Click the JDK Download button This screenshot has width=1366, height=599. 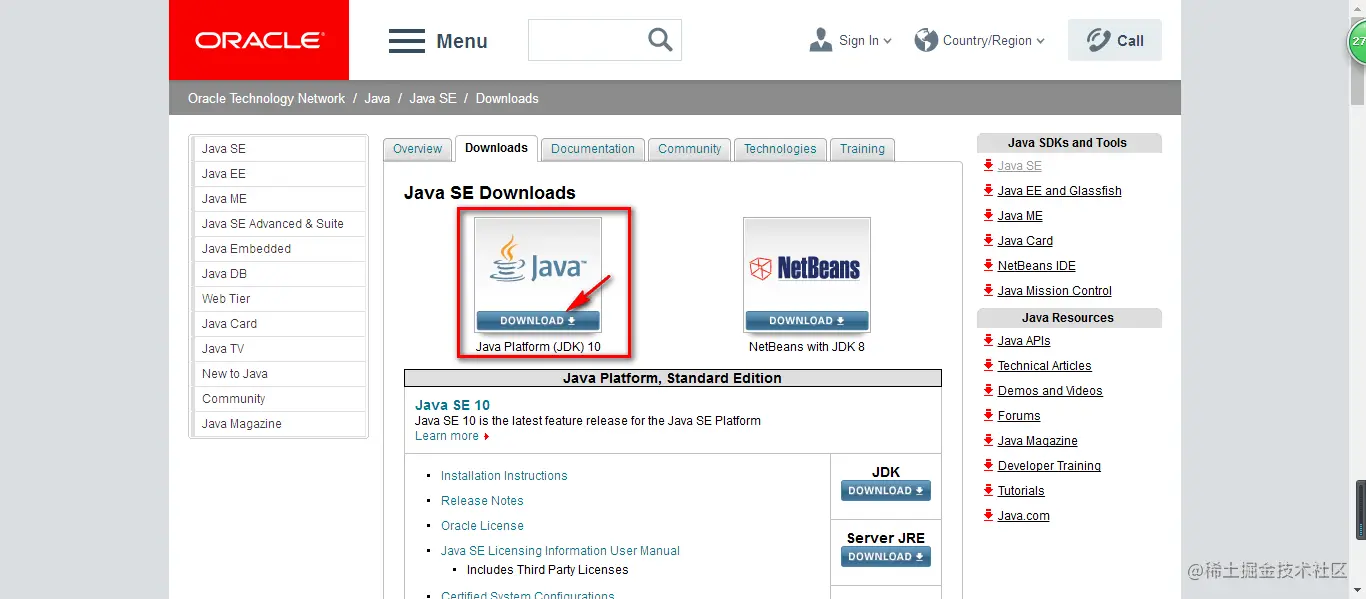coord(886,491)
